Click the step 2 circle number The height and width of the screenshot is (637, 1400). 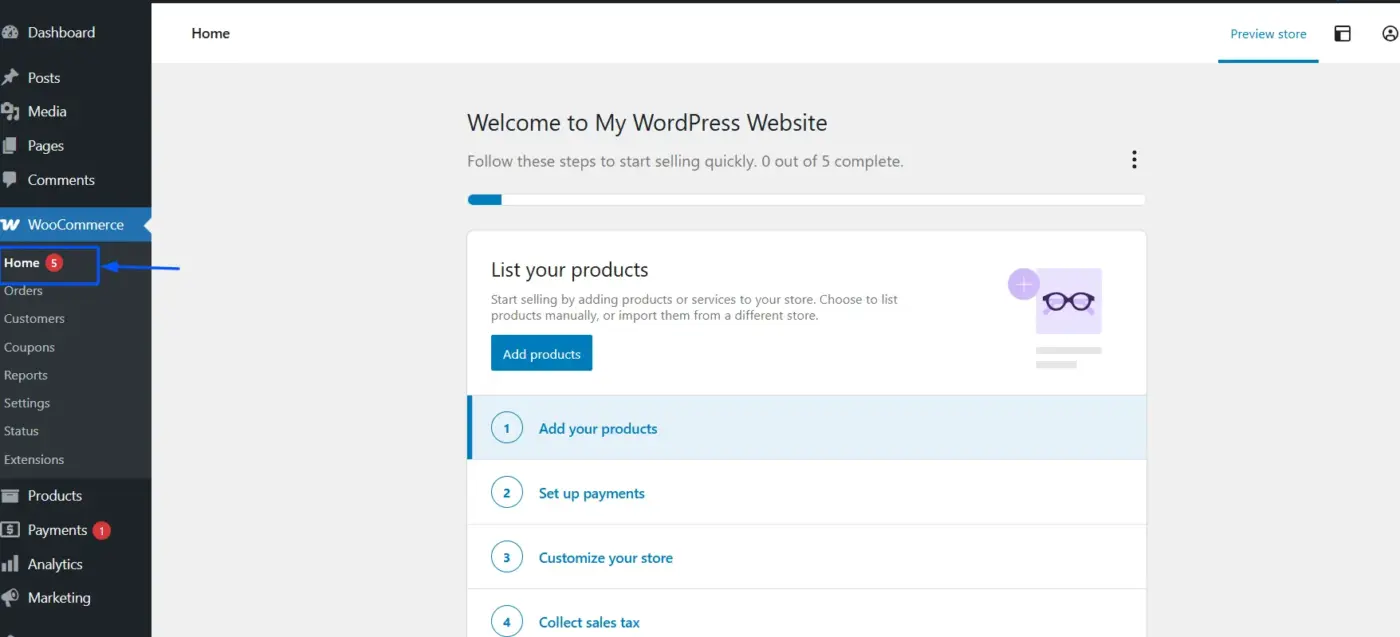507,493
